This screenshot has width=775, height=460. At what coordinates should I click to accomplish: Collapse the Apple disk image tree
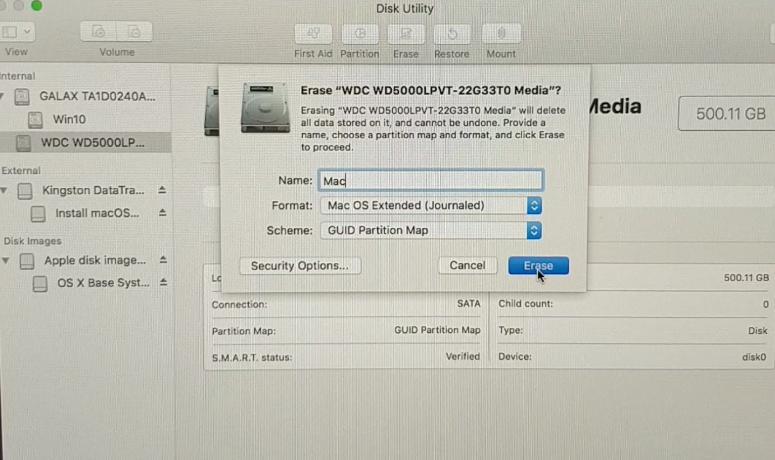5,260
